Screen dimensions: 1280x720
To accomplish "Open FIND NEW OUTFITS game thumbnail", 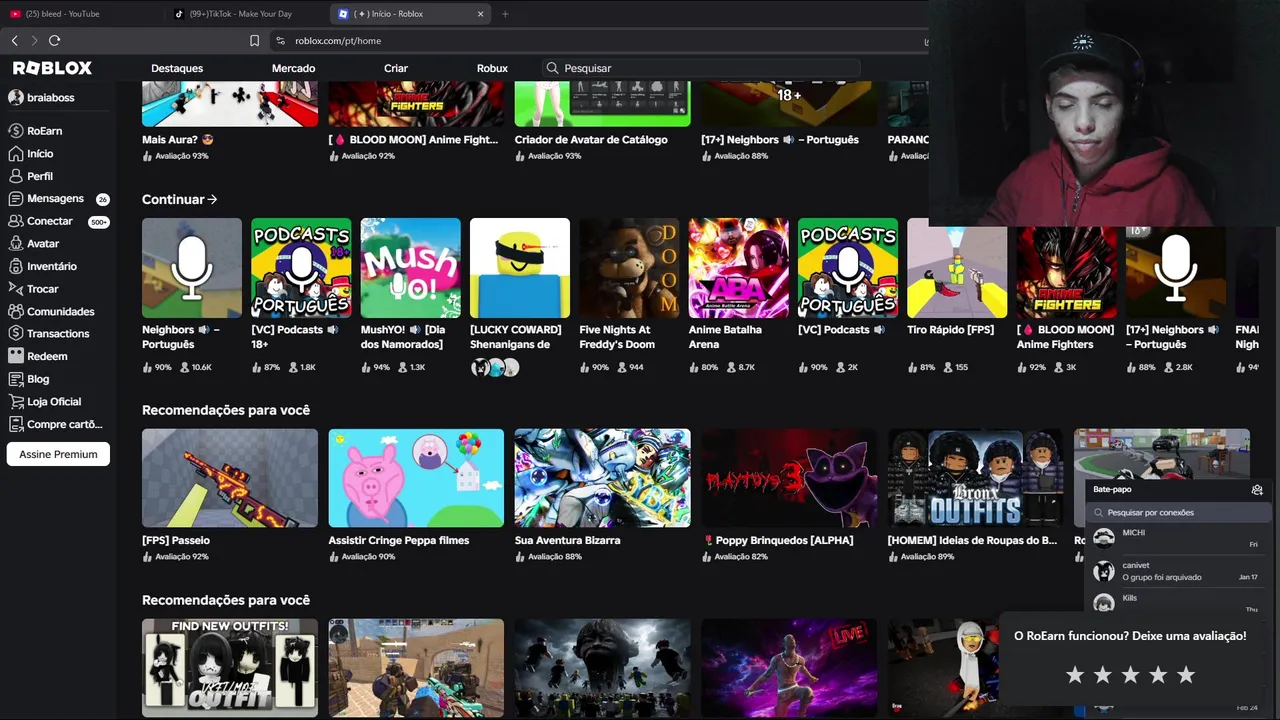I will 230,668.
